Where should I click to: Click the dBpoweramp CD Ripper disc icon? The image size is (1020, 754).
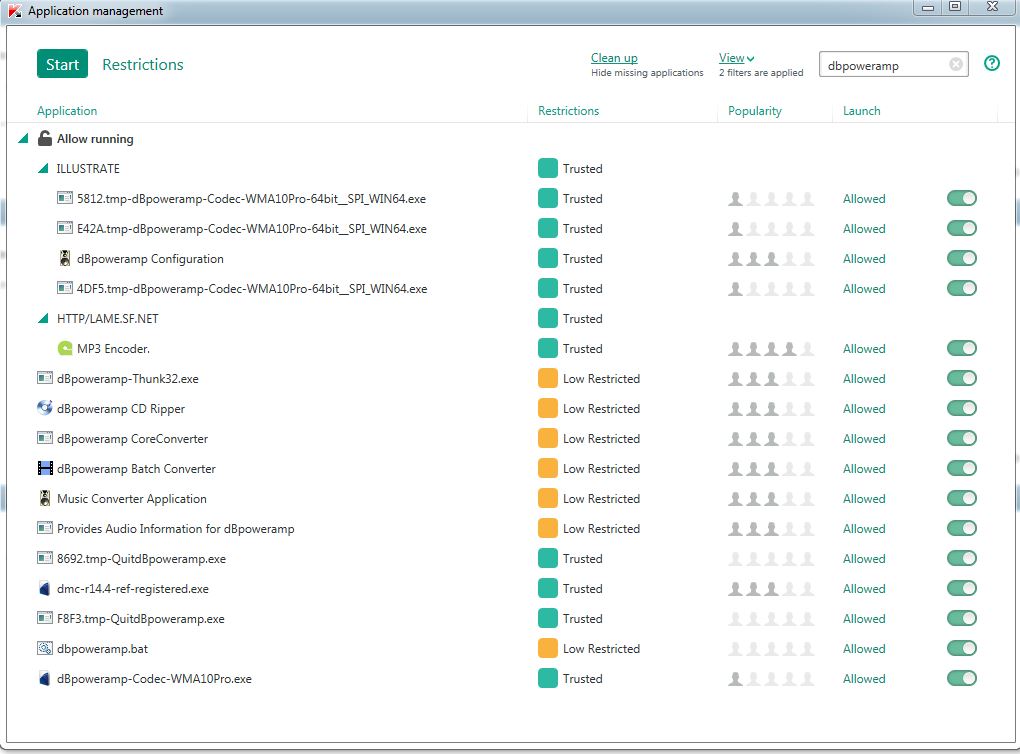44,408
